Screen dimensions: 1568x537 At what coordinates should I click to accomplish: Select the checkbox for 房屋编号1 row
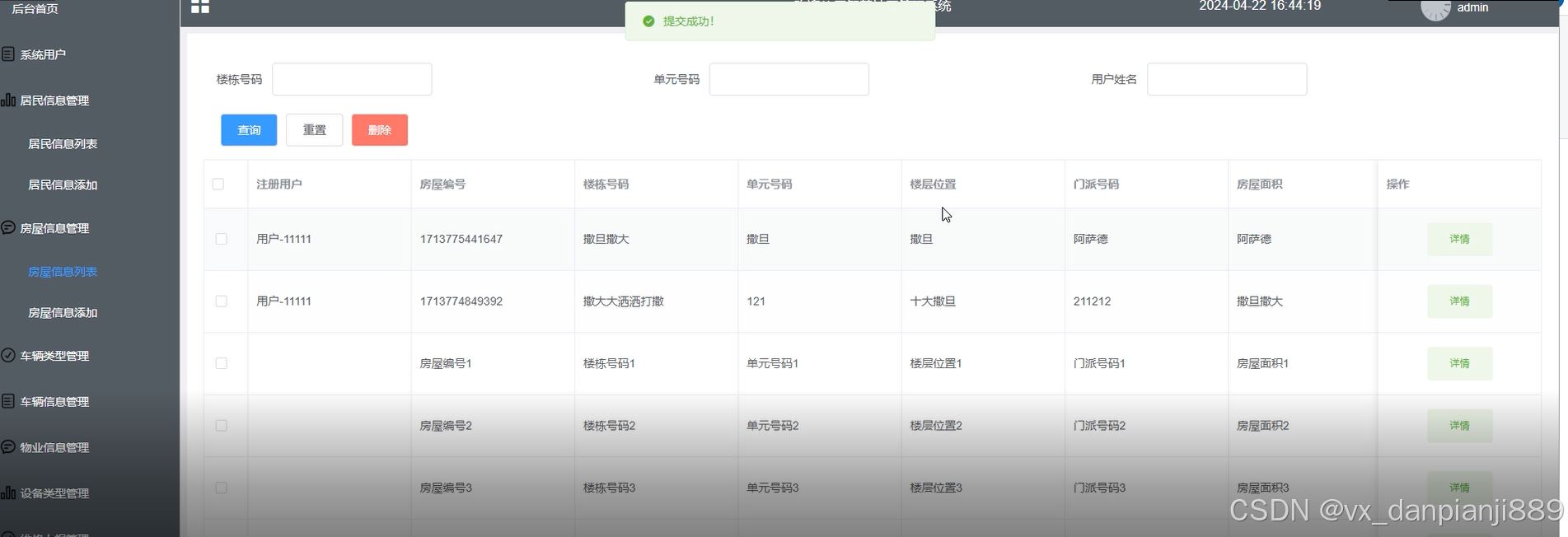[x=221, y=363]
